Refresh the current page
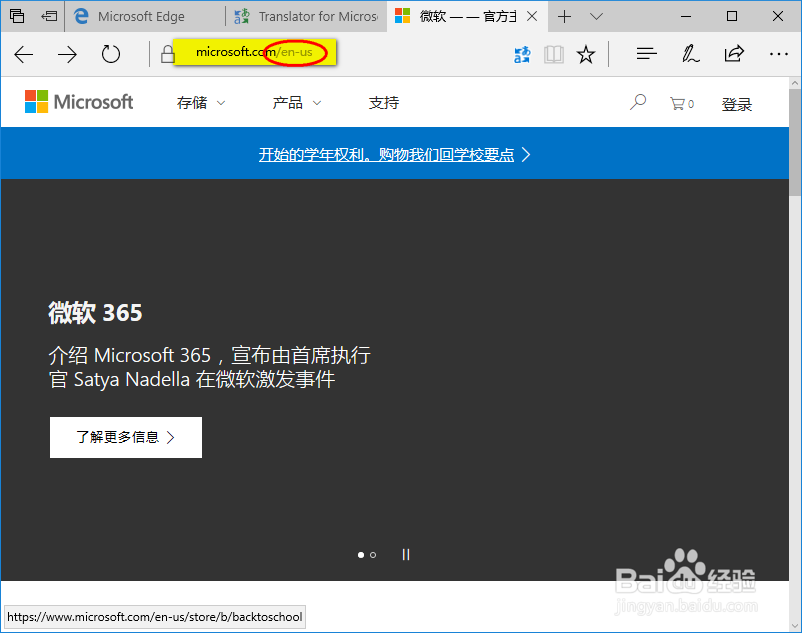Screen dimensions: 802x633 (110, 54)
